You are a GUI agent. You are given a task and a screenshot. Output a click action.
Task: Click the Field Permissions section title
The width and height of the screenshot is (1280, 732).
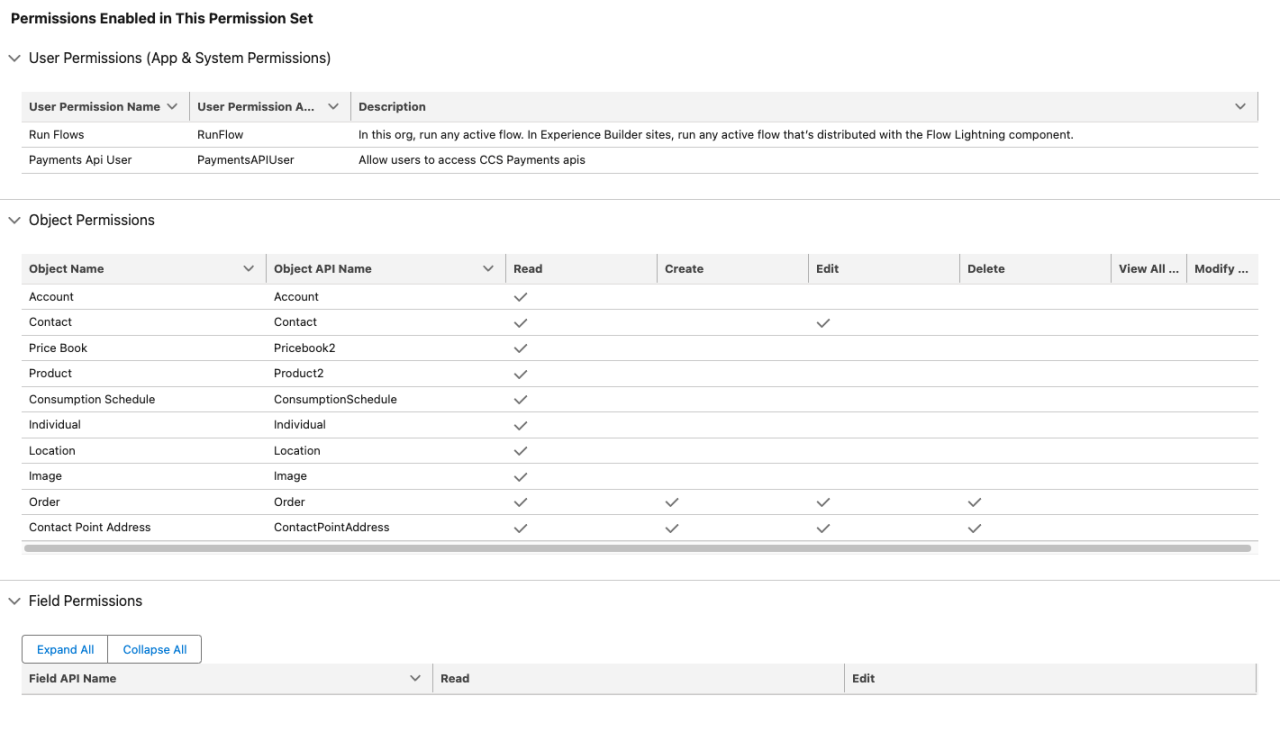tap(86, 601)
